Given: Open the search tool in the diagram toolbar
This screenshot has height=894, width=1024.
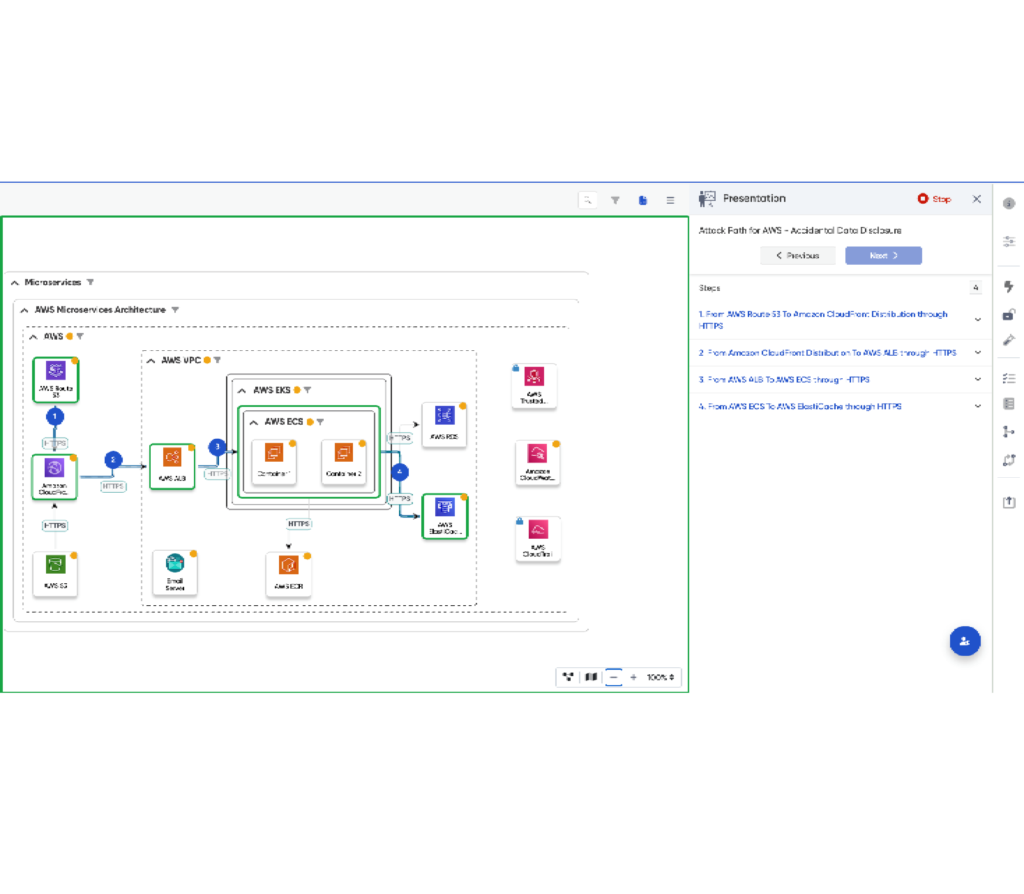Looking at the screenshot, I should click(x=588, y=200).
